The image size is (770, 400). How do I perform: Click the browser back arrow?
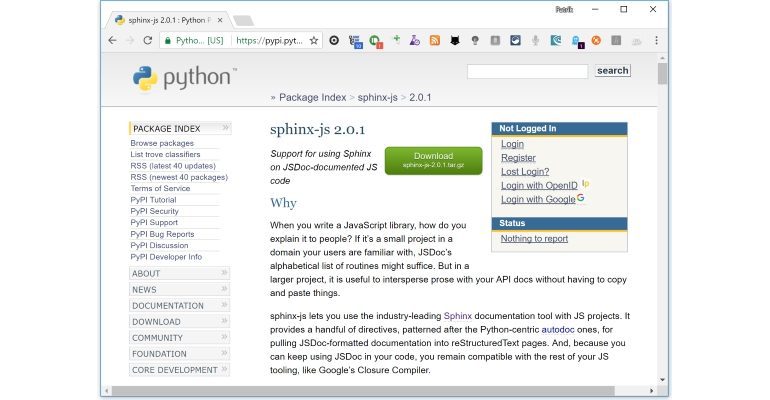112,41
